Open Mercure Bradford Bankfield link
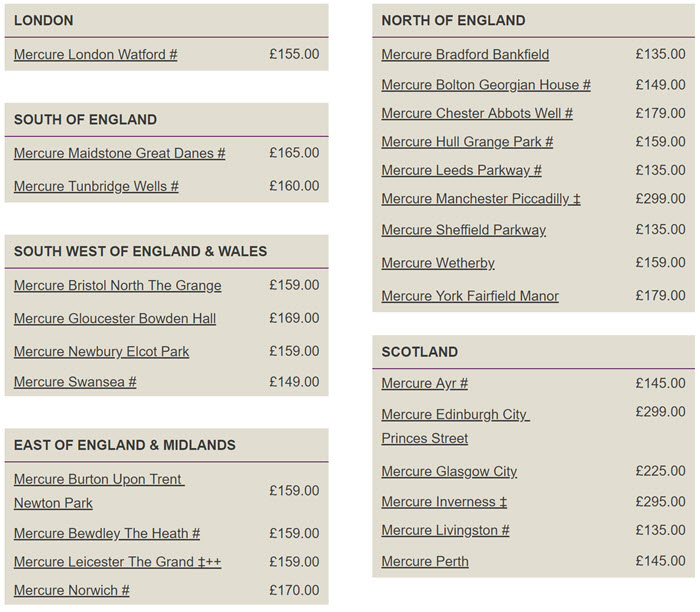700x612 pixels. click(465, 54)
